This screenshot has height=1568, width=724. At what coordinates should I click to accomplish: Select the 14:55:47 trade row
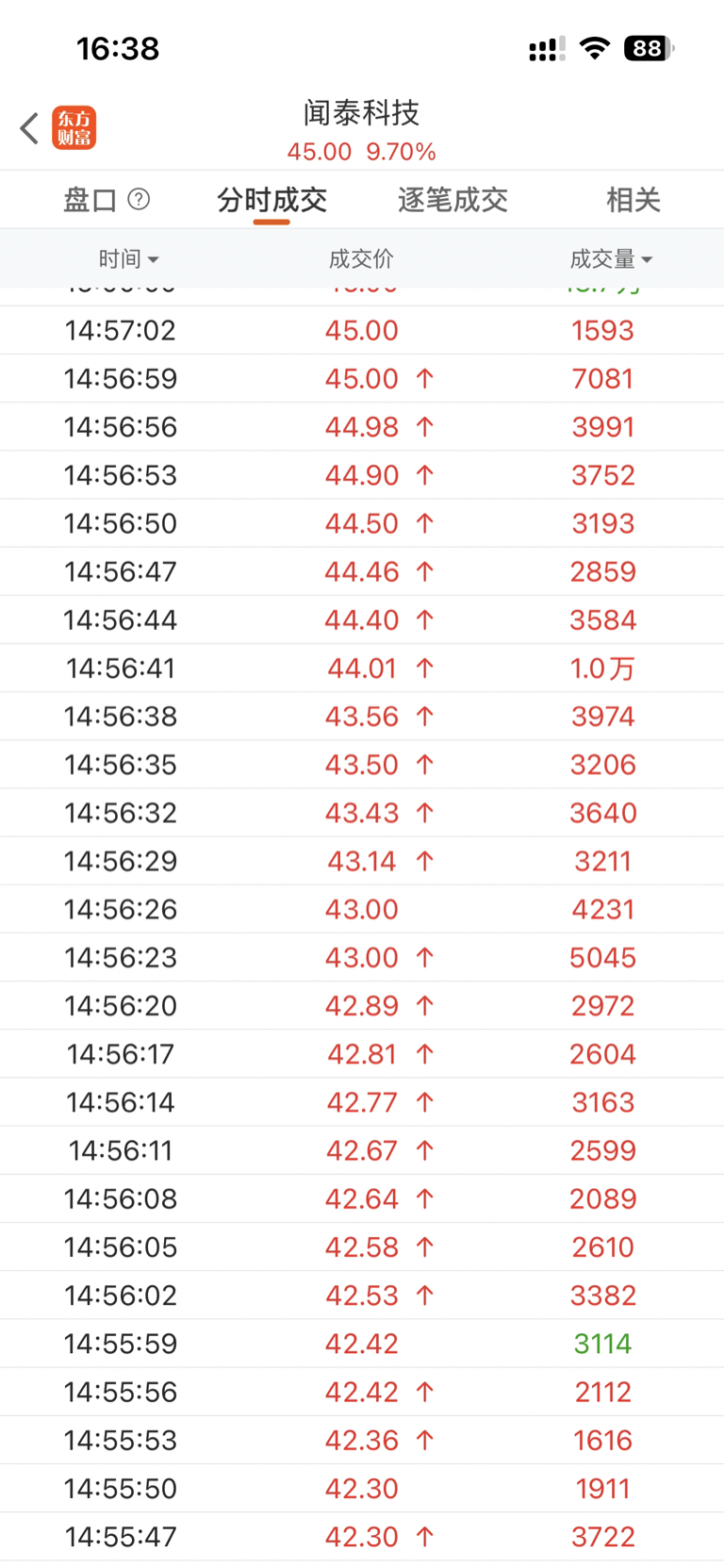[x=362, y=1537]
